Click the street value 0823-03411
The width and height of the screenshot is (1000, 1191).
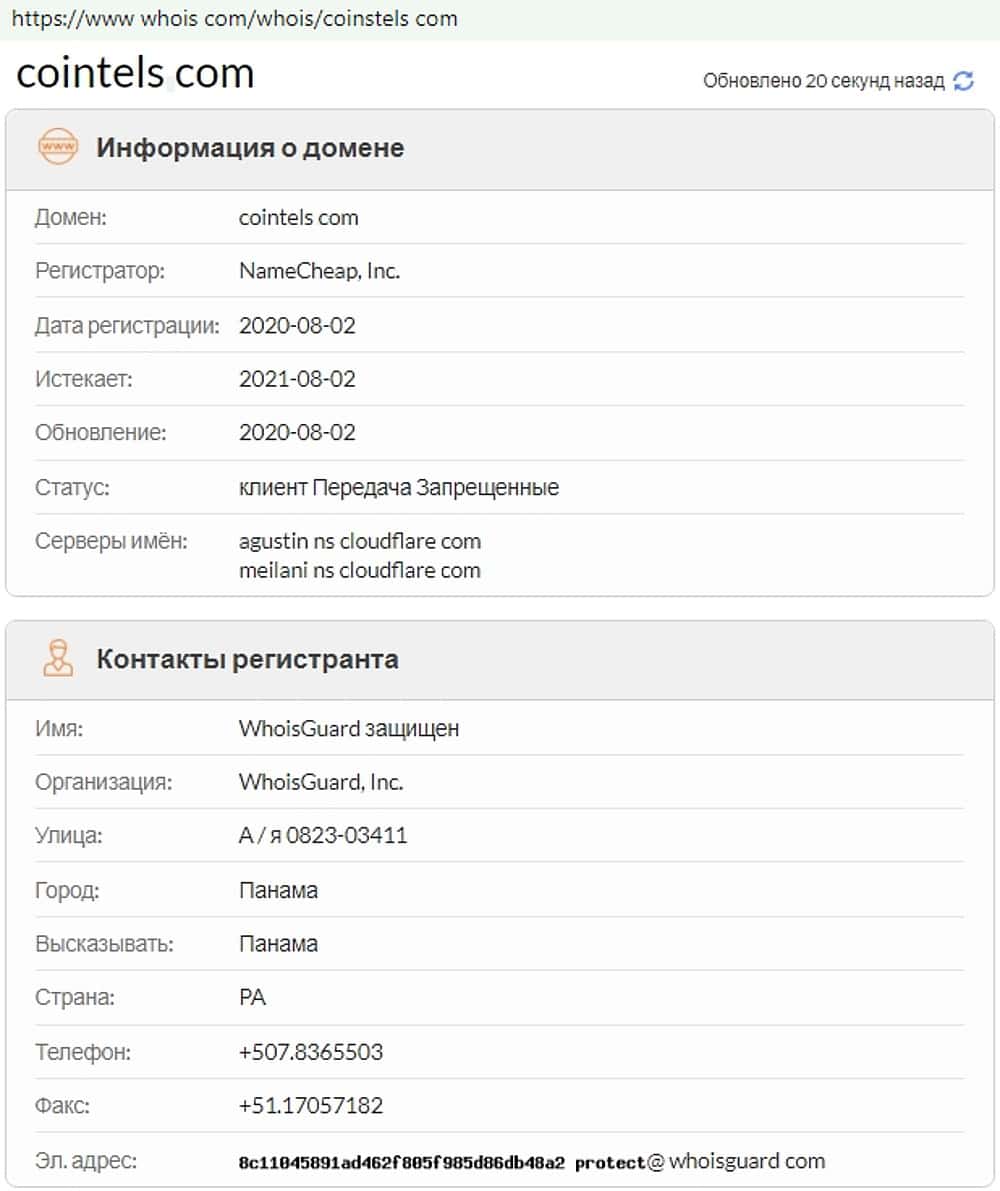(x=323, y=835)
